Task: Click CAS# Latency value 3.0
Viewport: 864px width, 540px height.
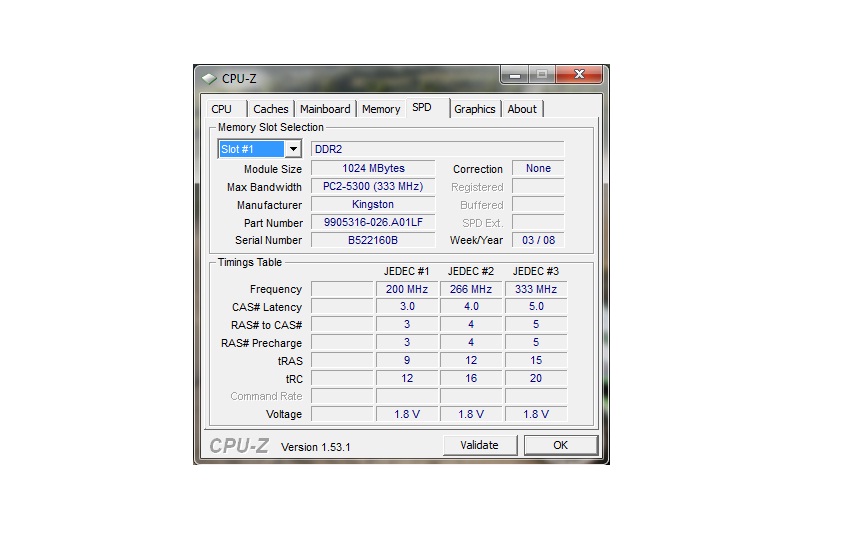Action: pyautogui.click(x=407, y=306)
